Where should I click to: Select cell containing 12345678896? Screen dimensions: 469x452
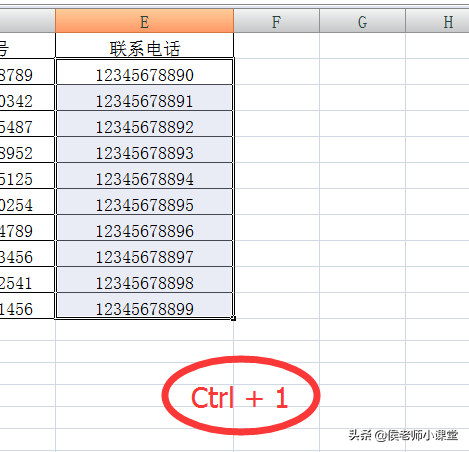144,228
